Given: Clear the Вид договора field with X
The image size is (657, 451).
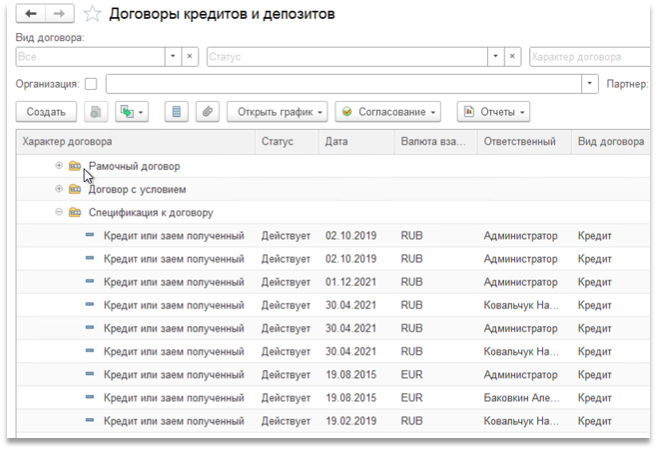Looking at the screenshot, I should click(190, 57).
